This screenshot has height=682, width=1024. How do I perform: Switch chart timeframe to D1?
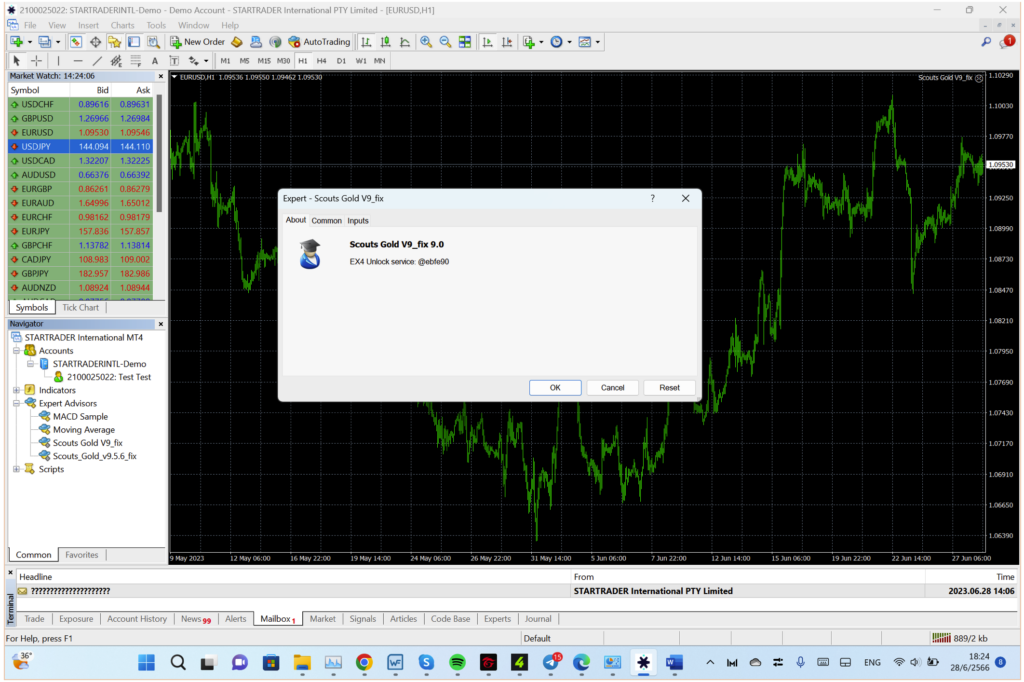click(341, 61)
